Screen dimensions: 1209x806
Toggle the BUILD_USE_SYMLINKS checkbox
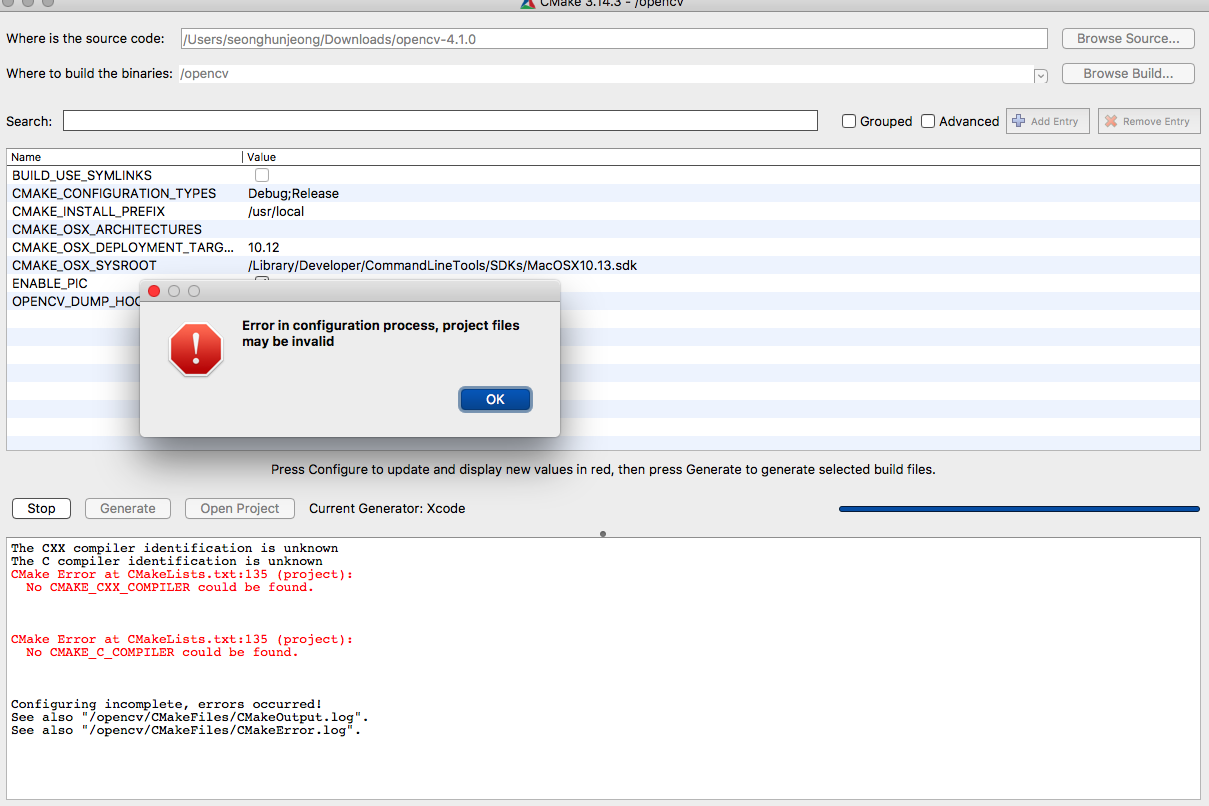click(262, 175)
